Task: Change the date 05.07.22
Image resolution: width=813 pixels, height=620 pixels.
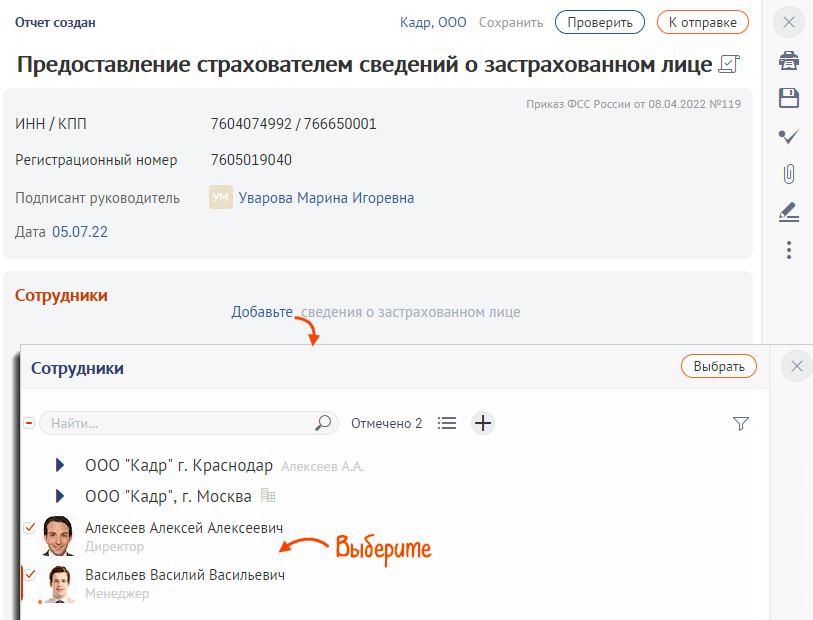Action: [x=80, y=232]
